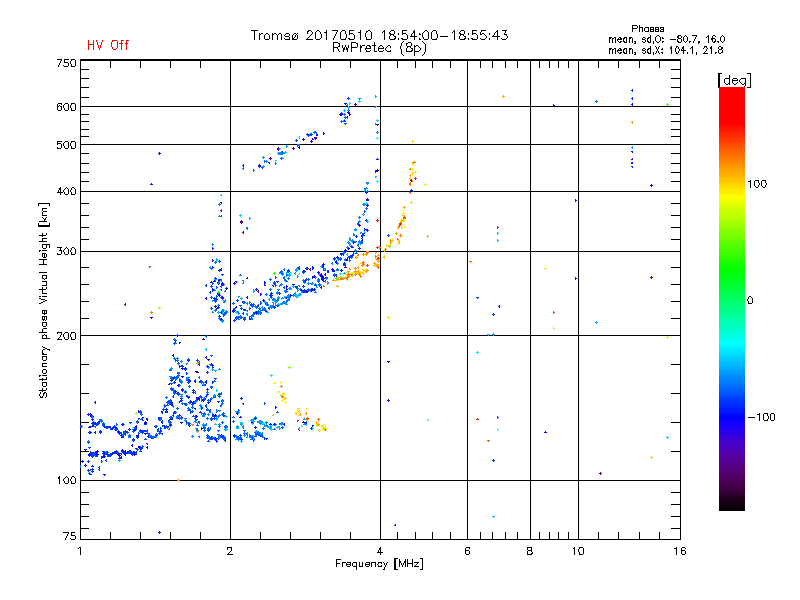Click the x-axis tick label '2'
This screenshot has height=600, width=800.
click(230, 551)
